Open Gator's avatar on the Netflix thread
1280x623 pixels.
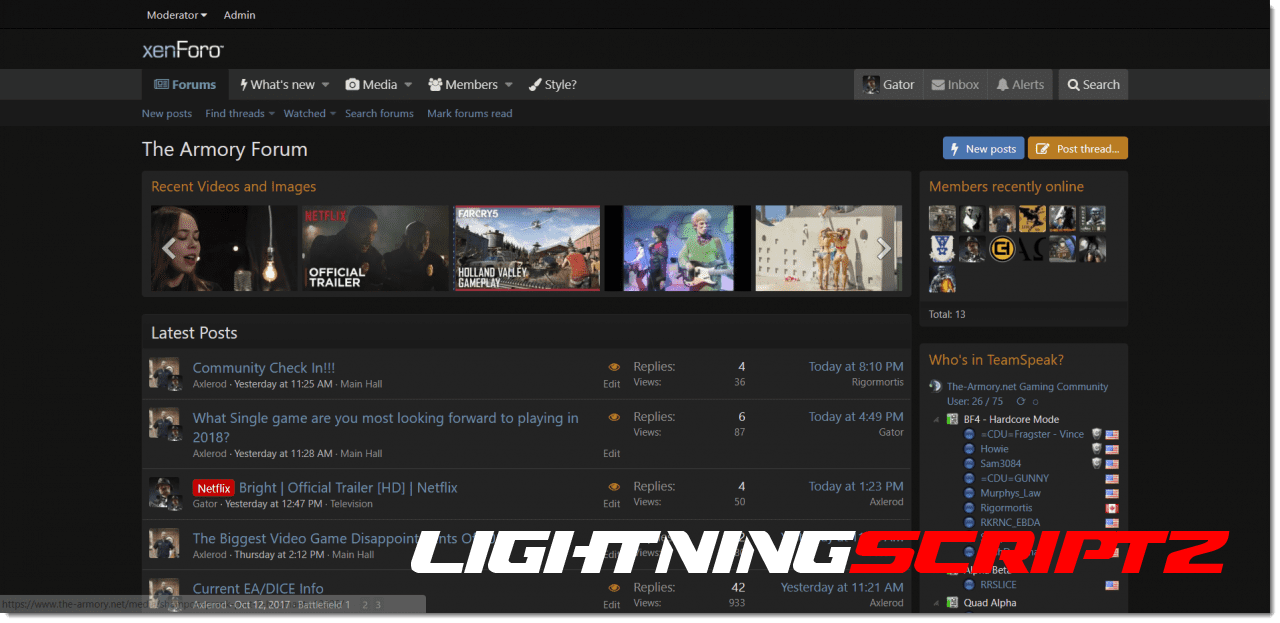point(163,494)
